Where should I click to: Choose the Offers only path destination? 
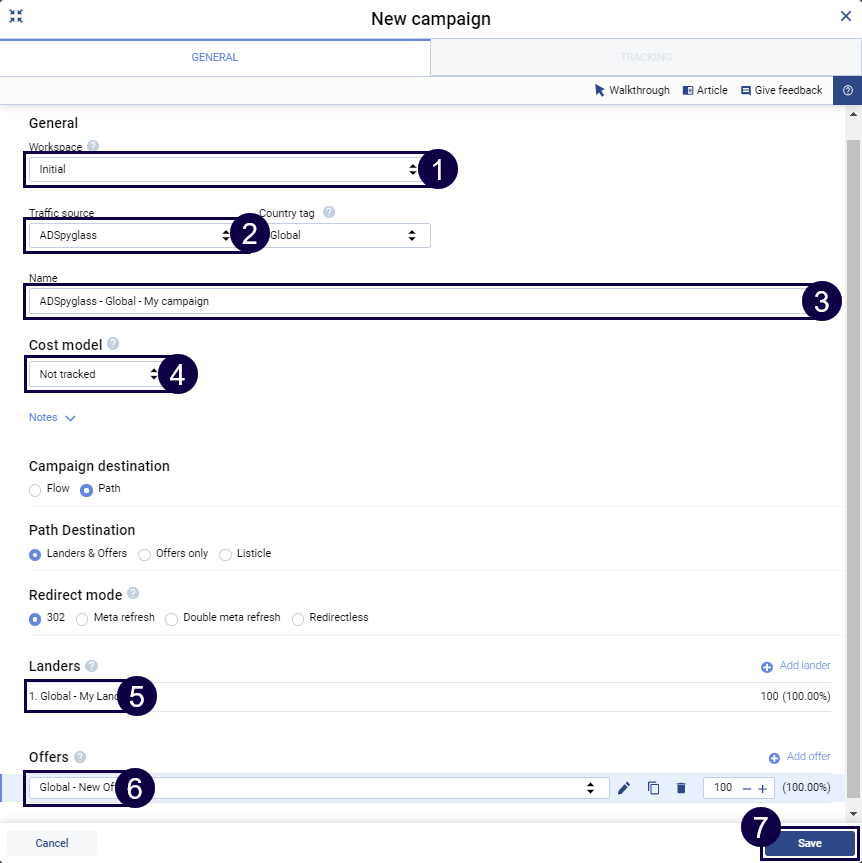point(145,554)
